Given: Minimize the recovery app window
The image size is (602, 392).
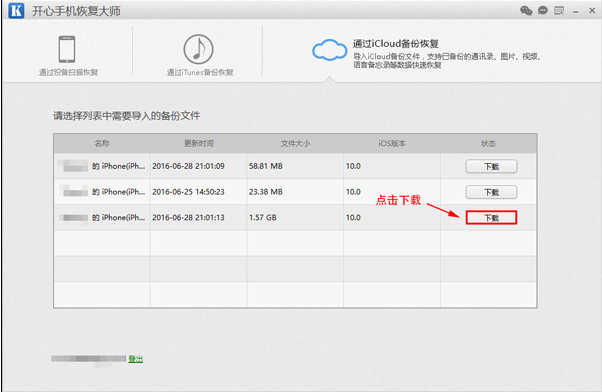Looking at the screenshot, I should pos(576,12).
